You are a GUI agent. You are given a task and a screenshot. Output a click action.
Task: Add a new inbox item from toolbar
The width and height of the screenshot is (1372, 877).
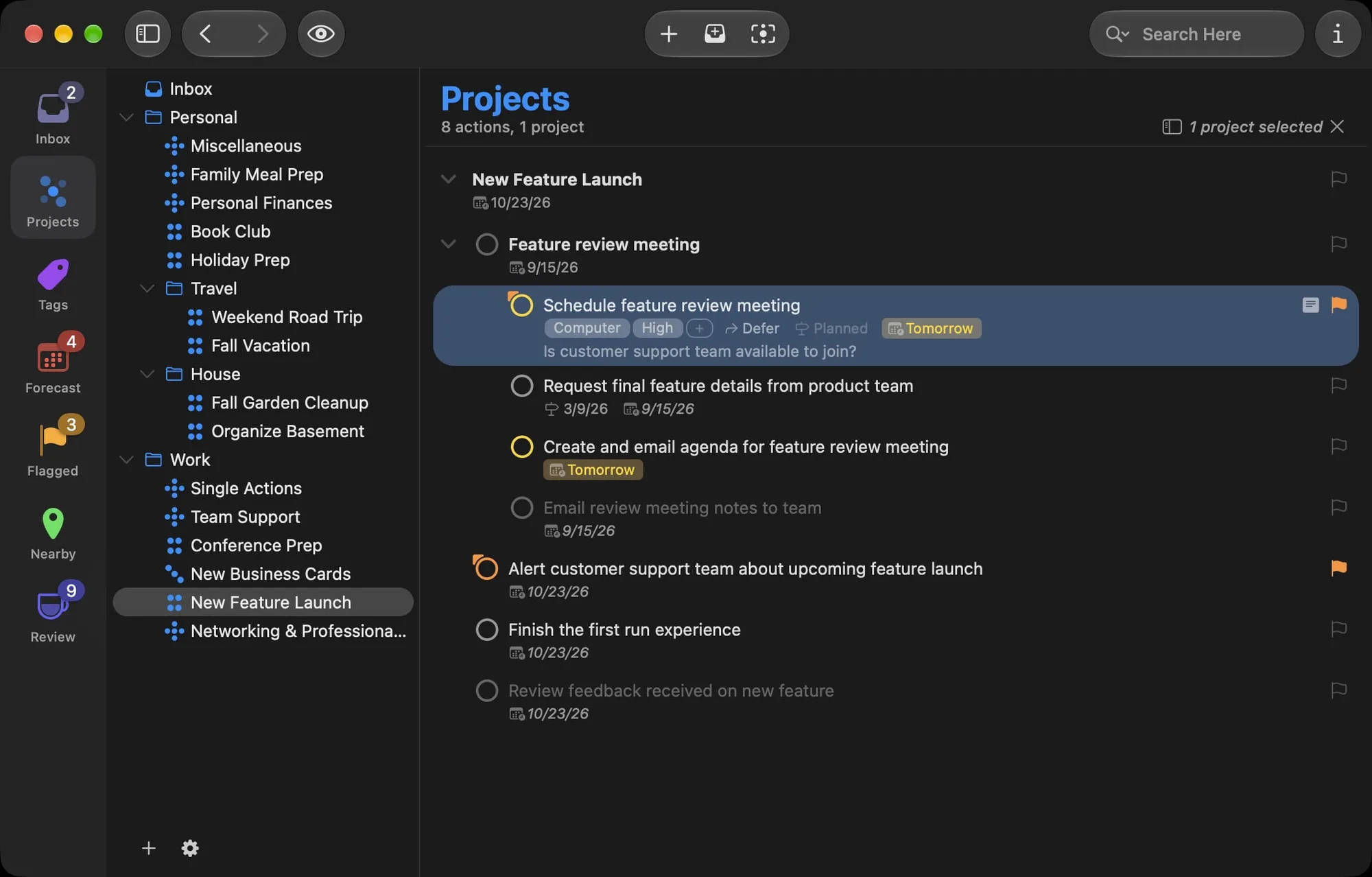click(715, 34)
